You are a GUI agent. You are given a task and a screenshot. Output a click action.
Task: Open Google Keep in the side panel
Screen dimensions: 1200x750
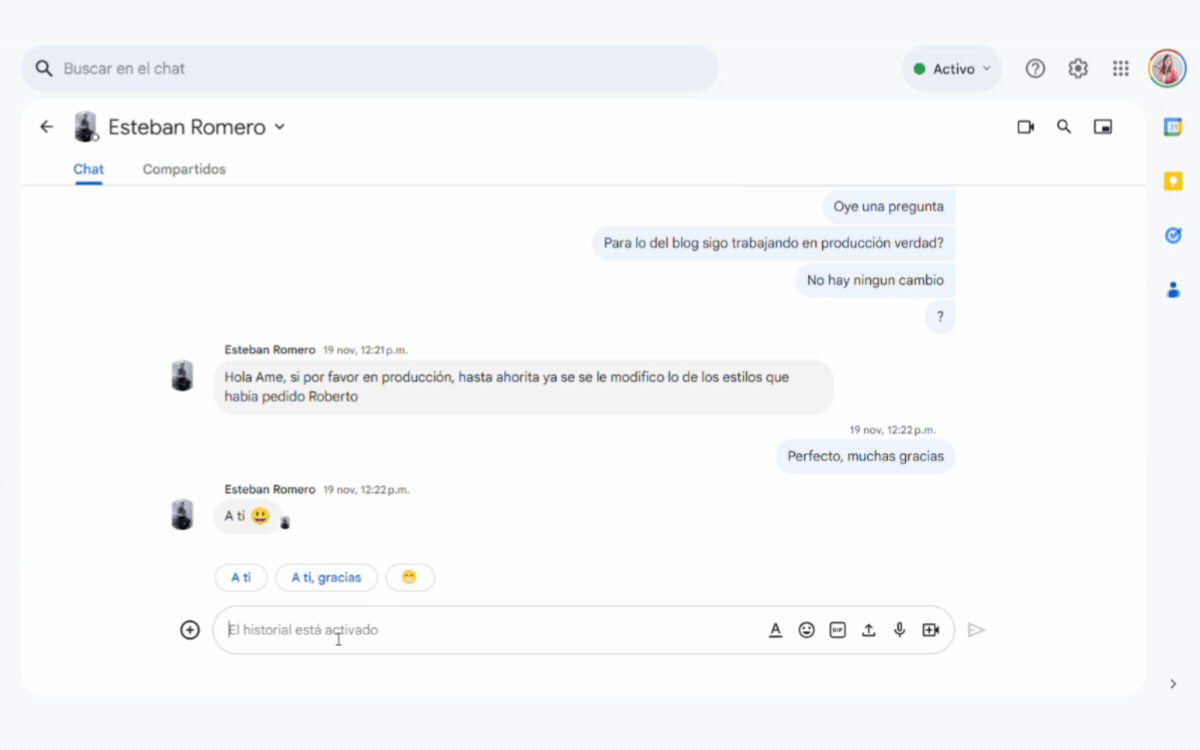(x=1173, y=181)
